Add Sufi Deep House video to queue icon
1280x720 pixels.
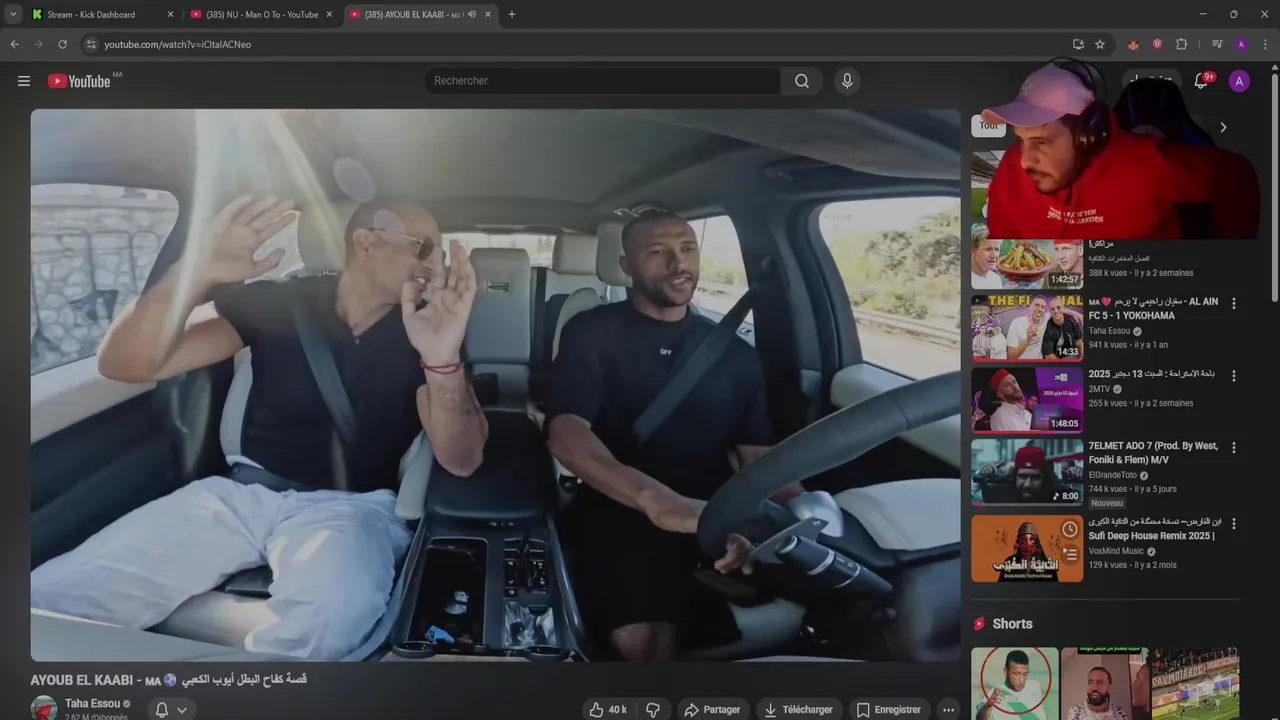(x=1070, y=554)
